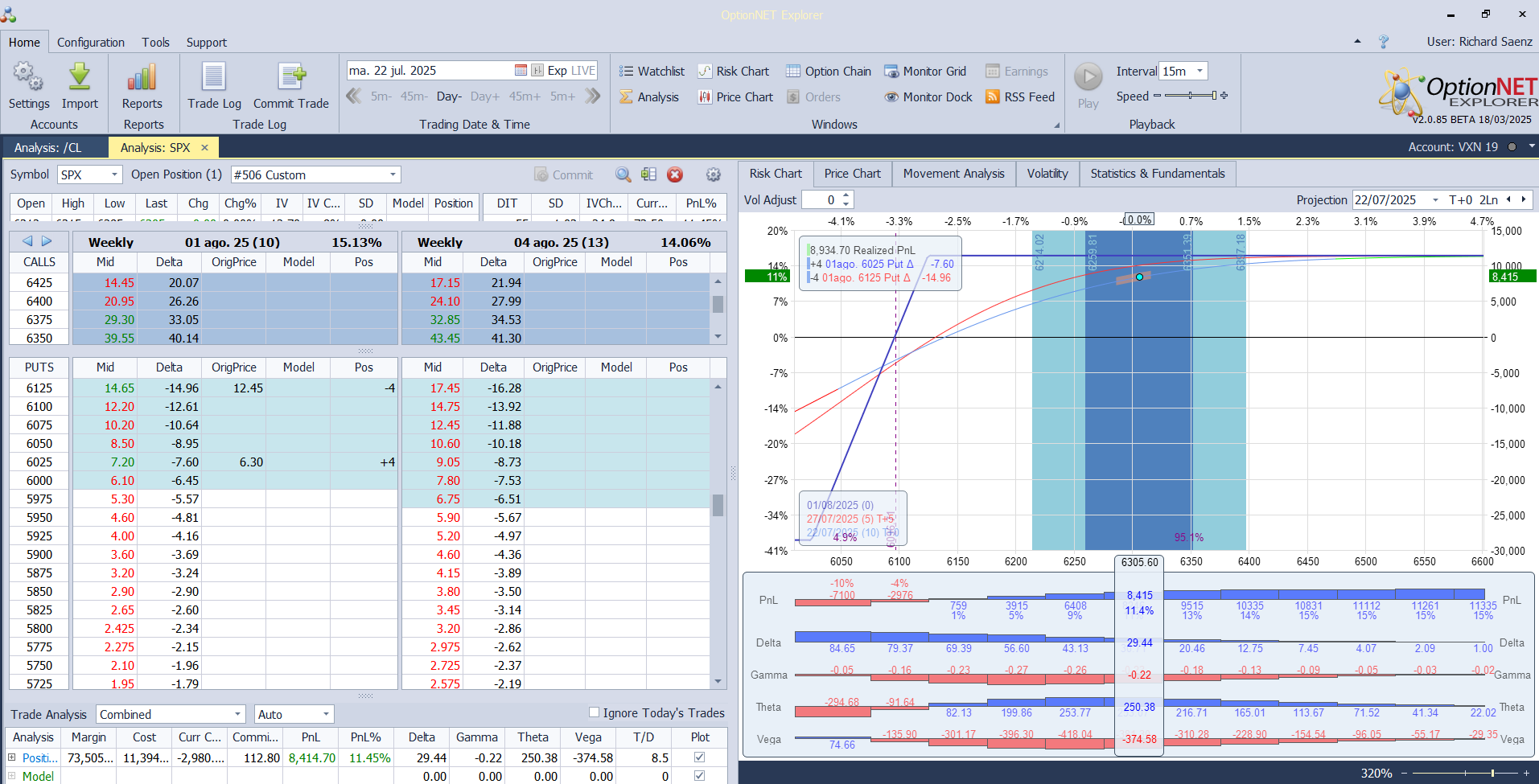Open the Account dropdown arrow
This screenshot has width=1539, height=784.
[x=1532, y=146]
